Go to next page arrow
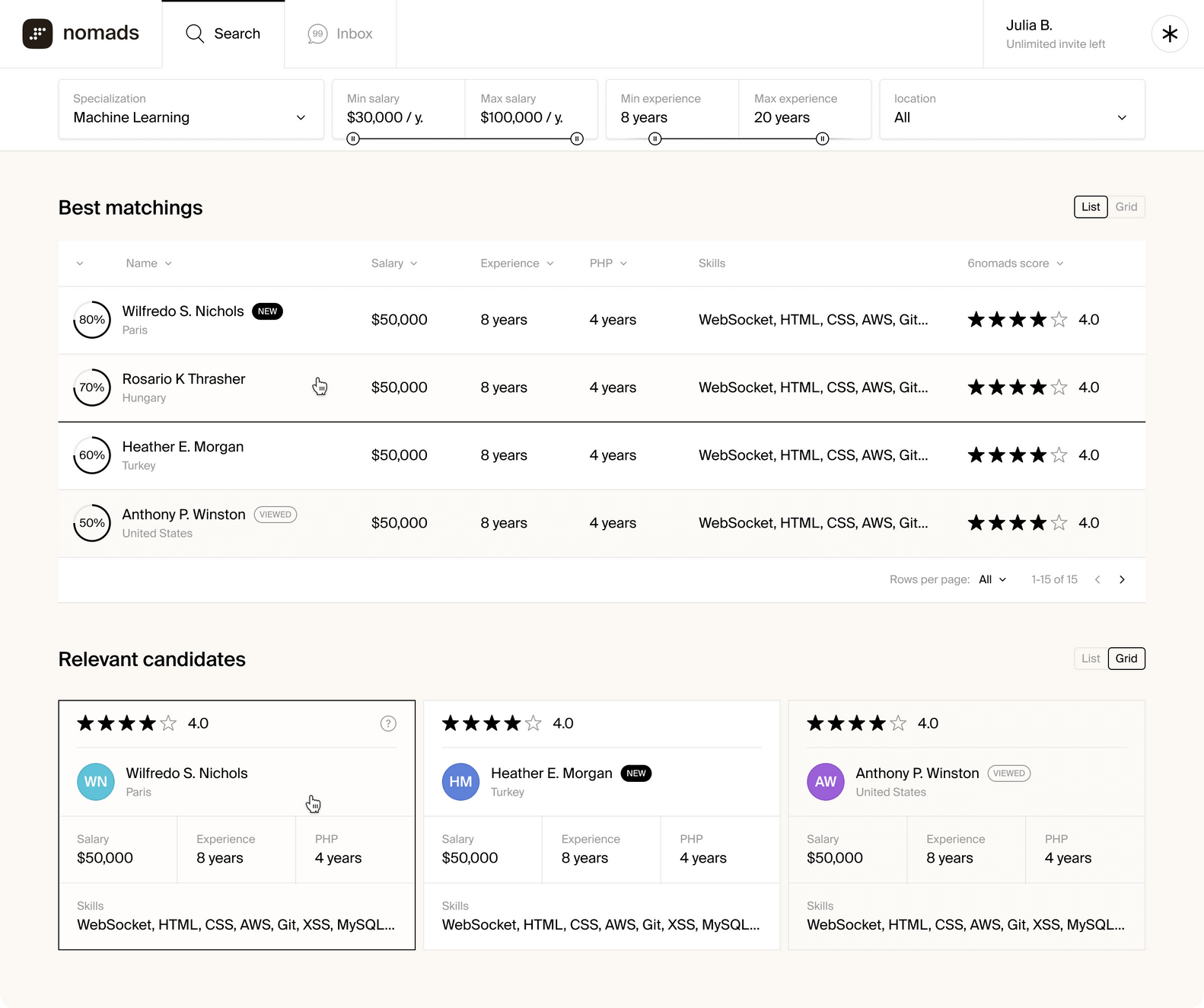 [x=1122, y=579]
